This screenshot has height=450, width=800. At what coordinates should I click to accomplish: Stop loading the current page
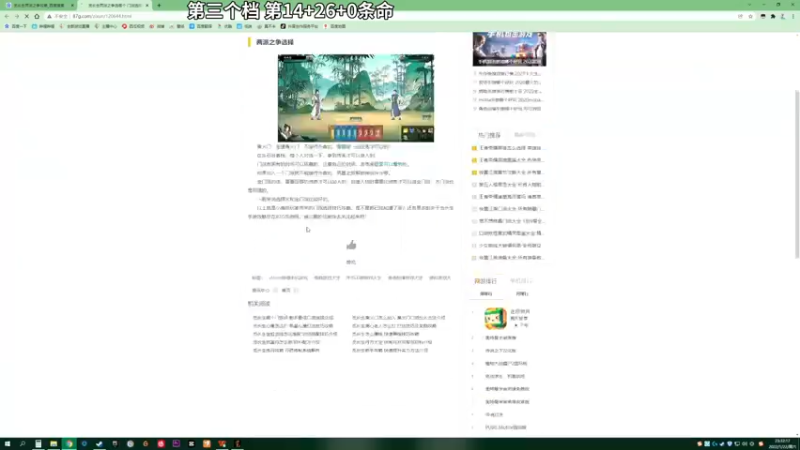click(x=27, y=16)
